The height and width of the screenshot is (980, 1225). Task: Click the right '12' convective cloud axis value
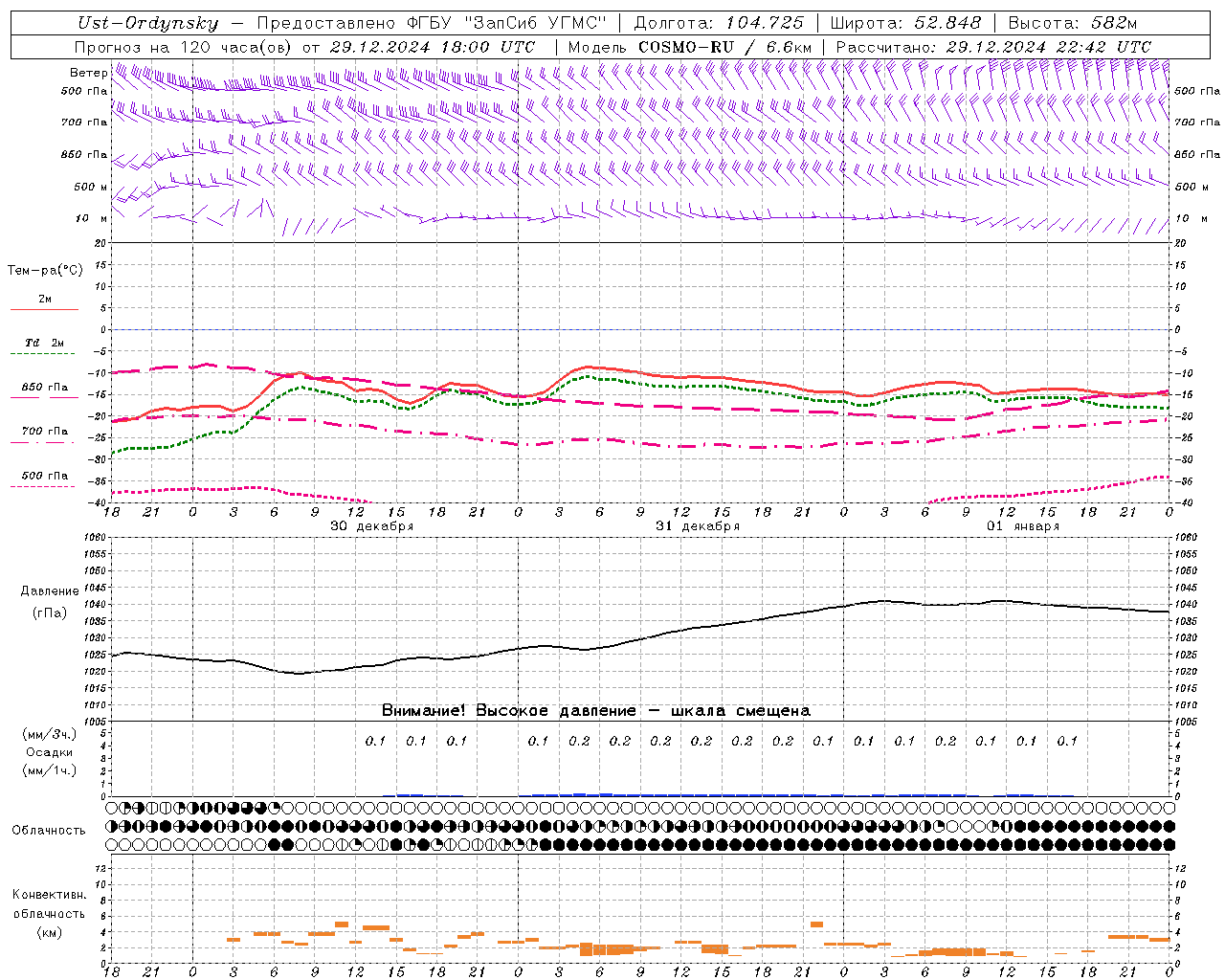(1181, 868)
